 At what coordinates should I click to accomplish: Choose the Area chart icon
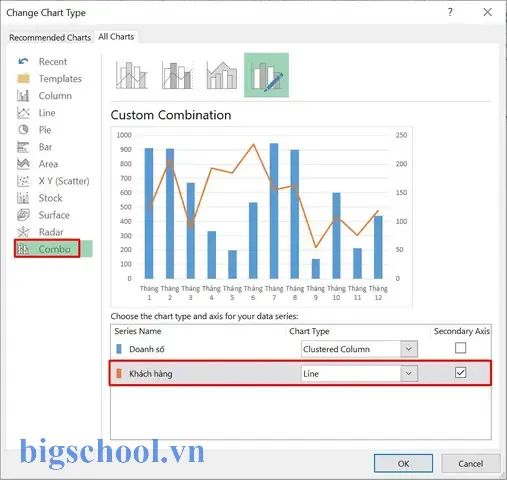[x=23, y=164]
